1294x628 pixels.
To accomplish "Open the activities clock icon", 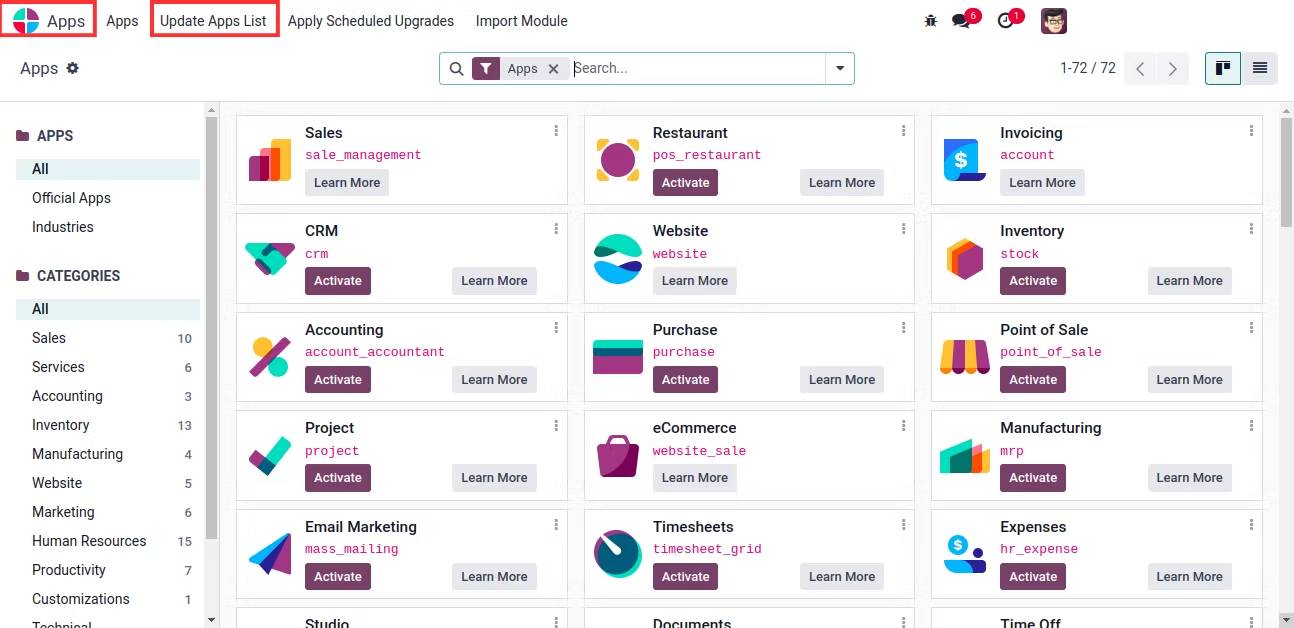I will coord(1006,21).
